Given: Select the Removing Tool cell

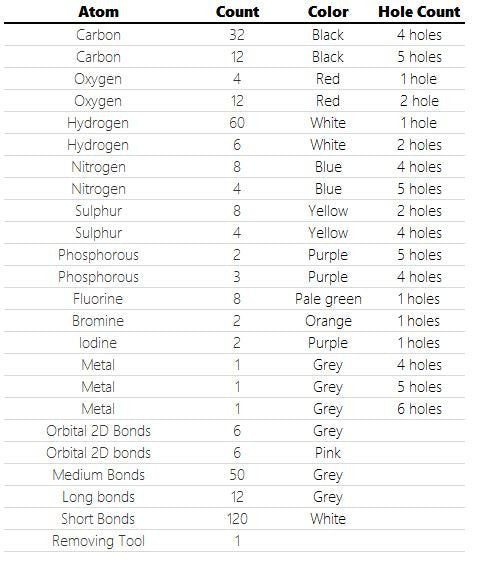Looking at the screenshot, I should [98, 541].
